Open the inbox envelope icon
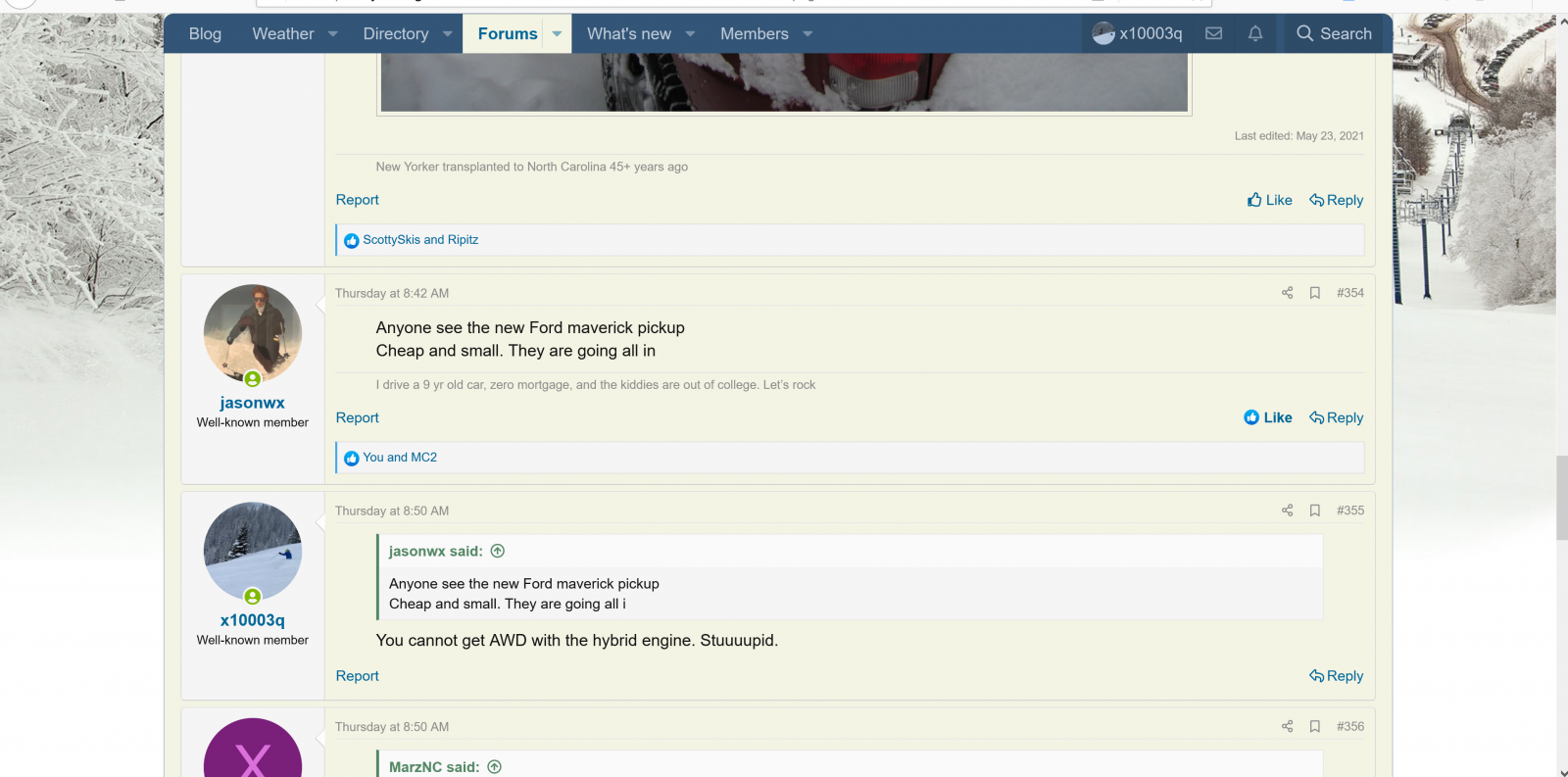 [x=1213, y=33]
